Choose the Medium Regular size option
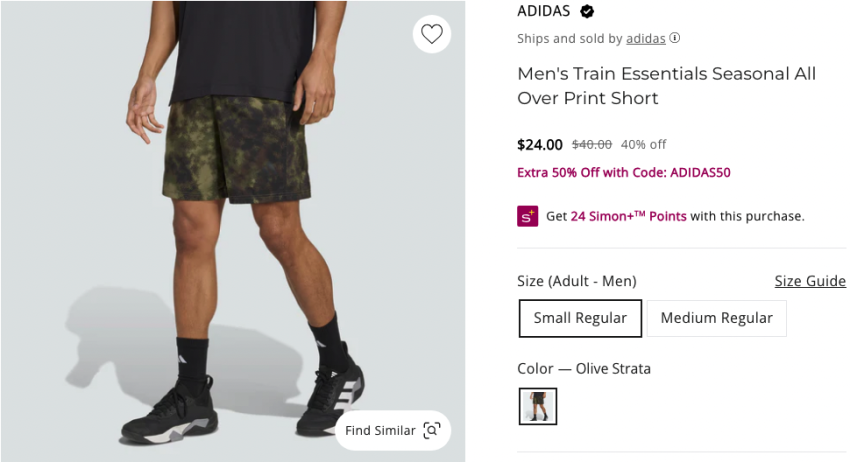Viewport: 850px width, 462px height. click(x=716, y=318)
